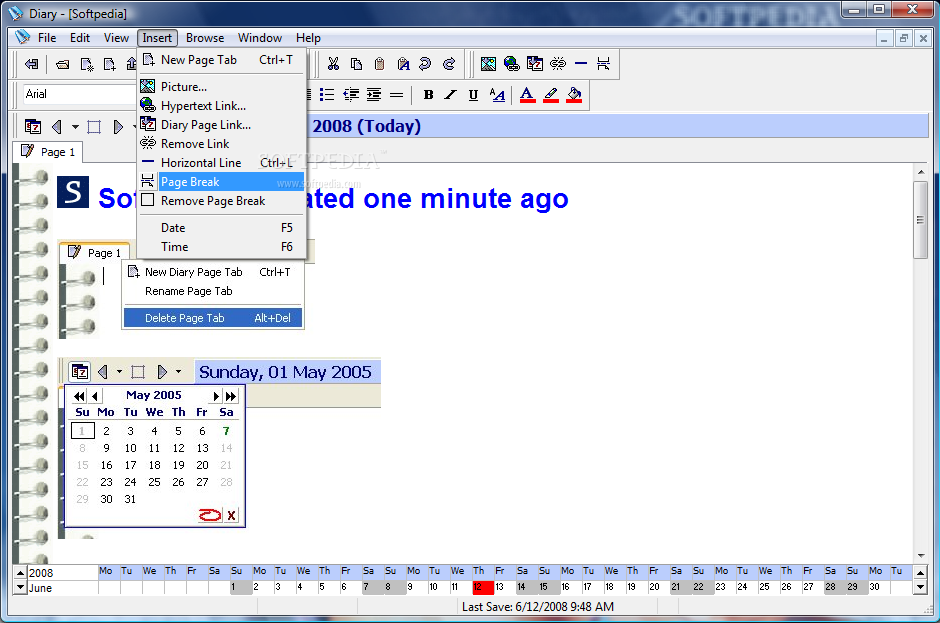
Task: Click the font style 'AA' icon
Action: point(497,95)
